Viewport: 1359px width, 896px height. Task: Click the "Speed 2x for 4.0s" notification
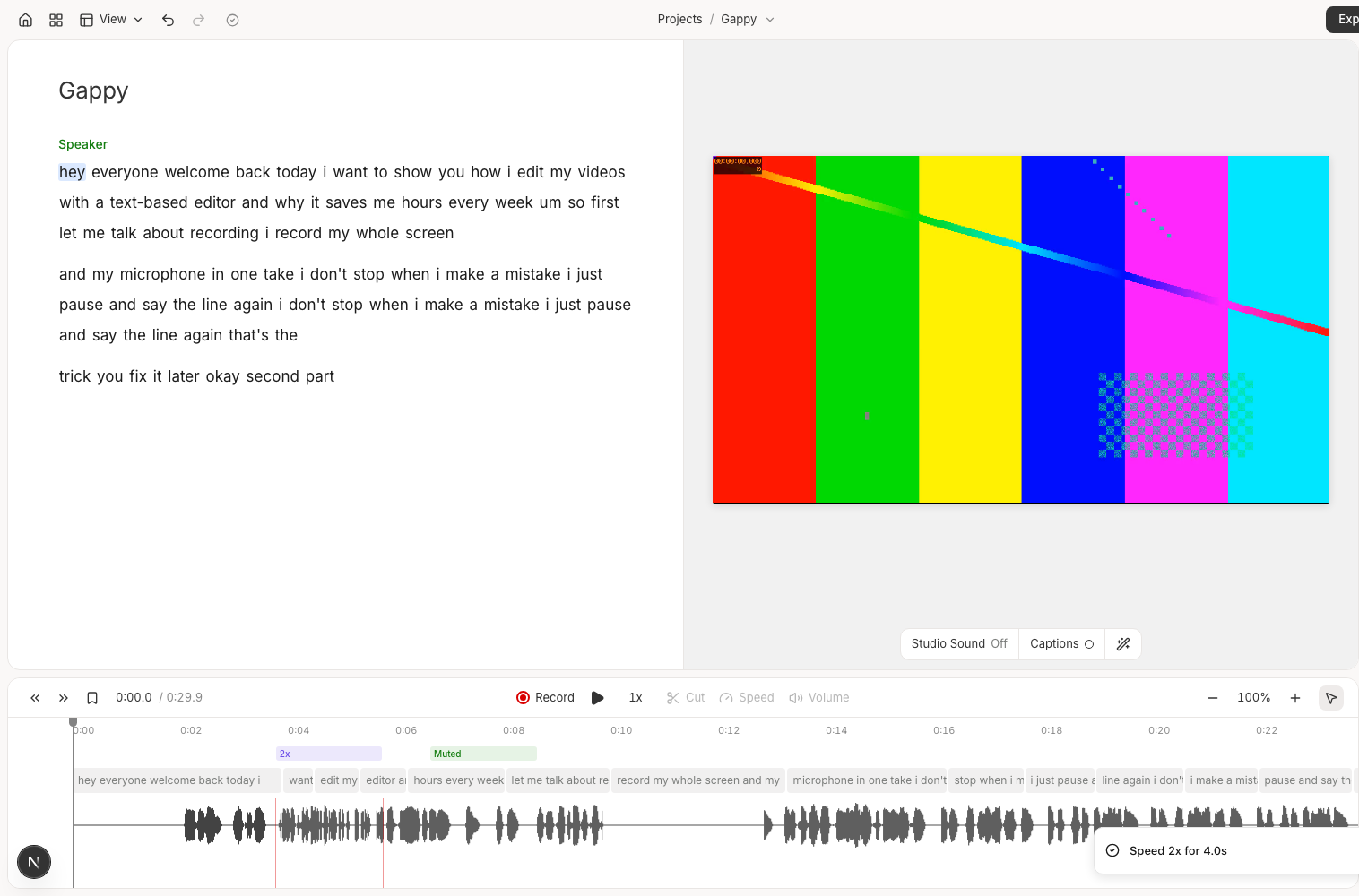1225,851
